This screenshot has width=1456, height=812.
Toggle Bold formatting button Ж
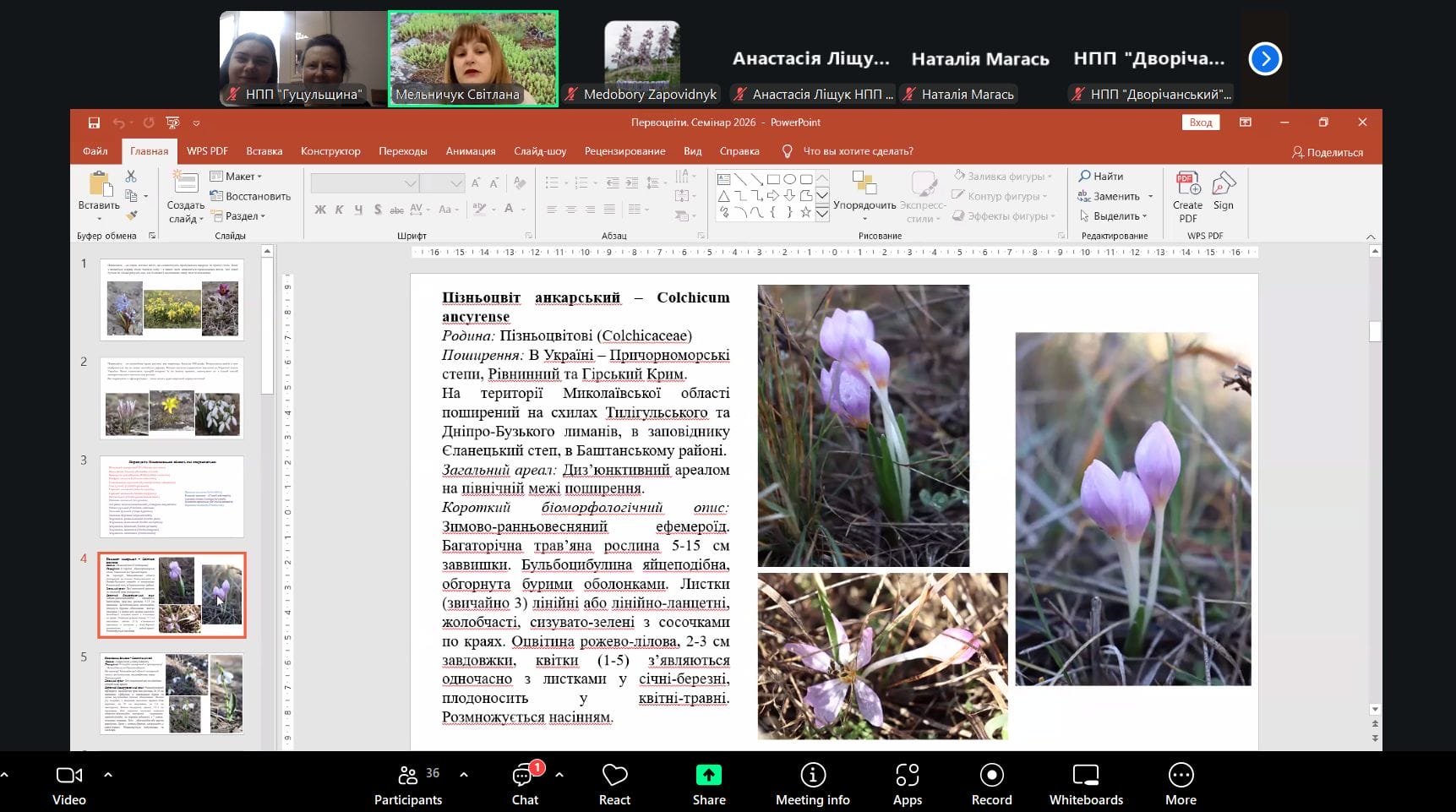coord(320,210)
